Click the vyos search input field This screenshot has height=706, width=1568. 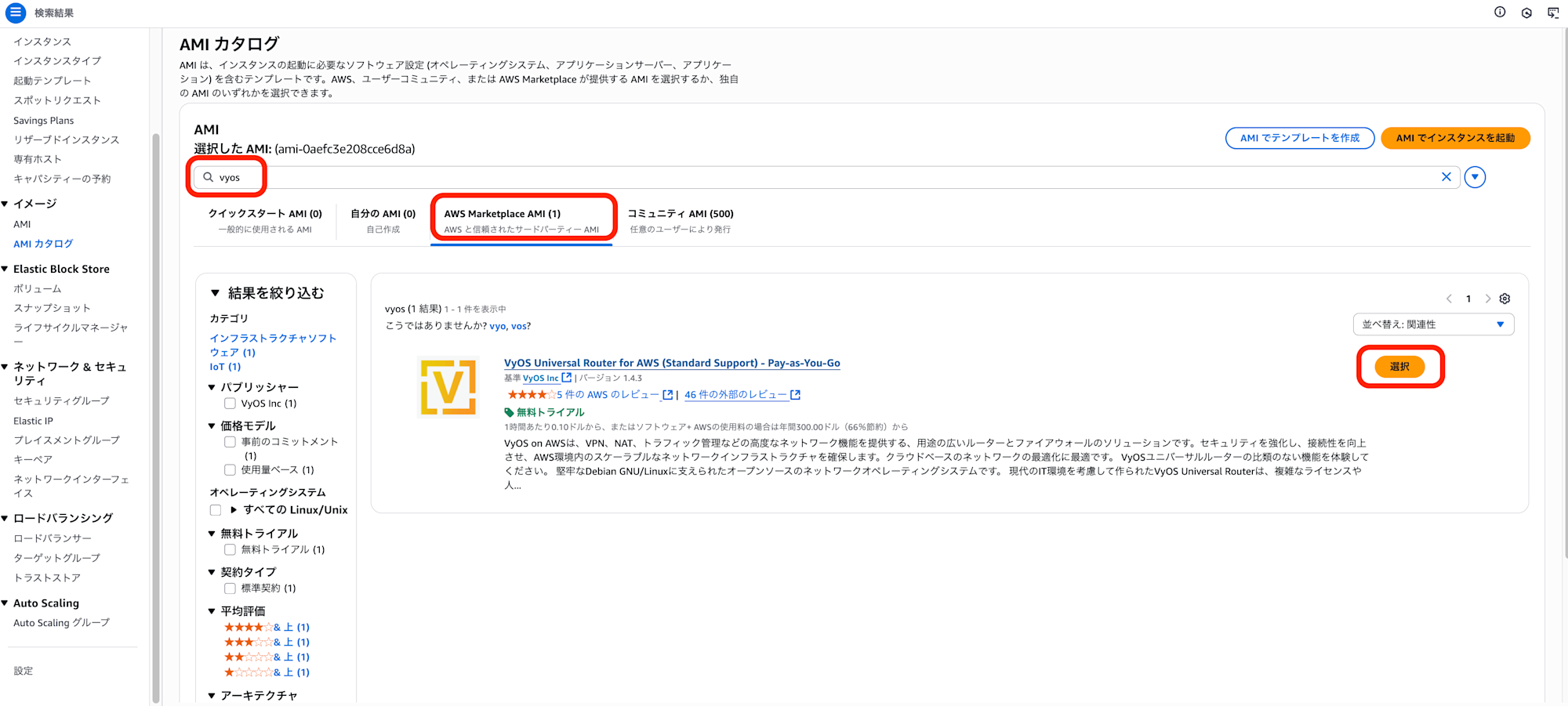827,177
